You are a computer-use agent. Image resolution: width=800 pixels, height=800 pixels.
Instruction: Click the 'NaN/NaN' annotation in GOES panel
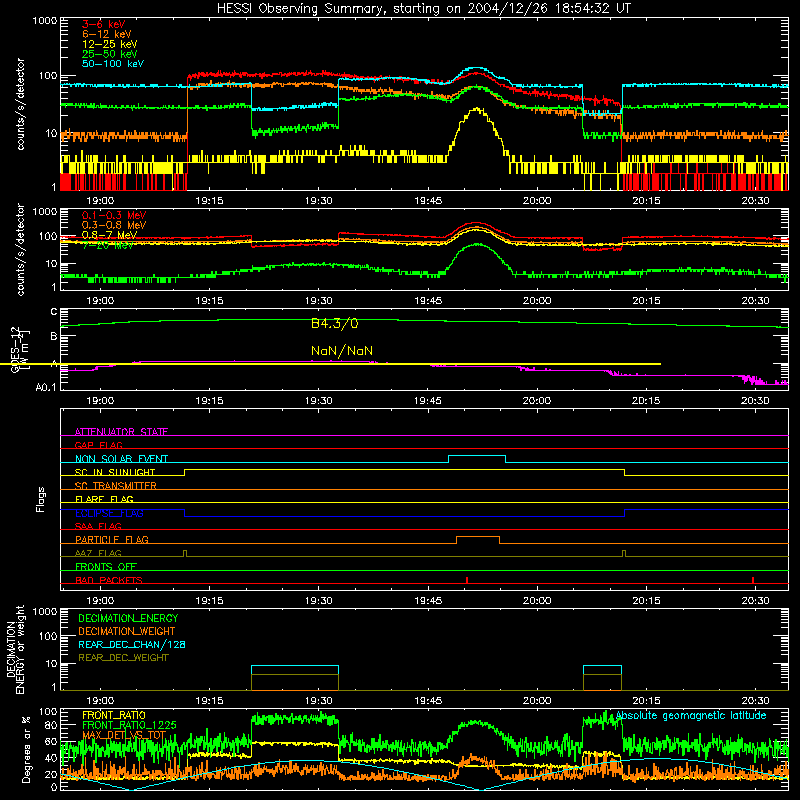(x=342, y=351)
